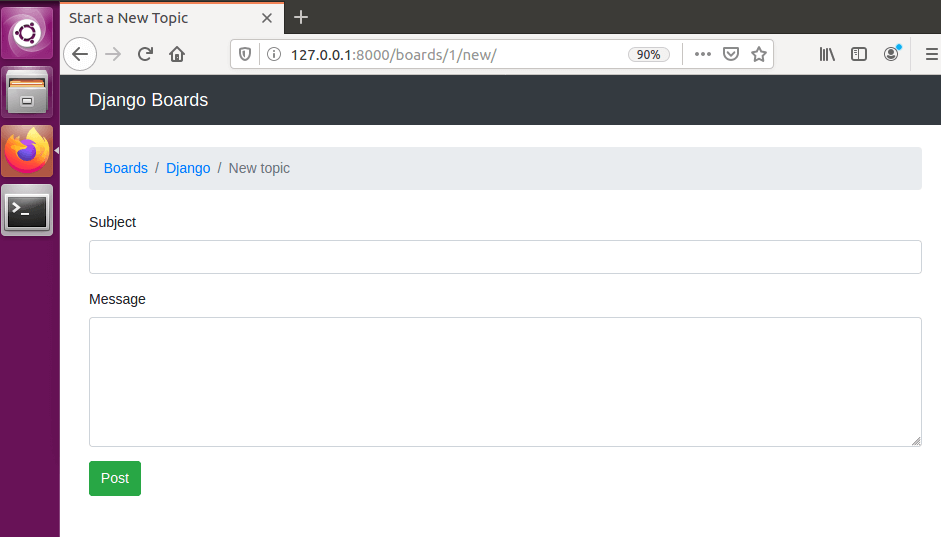This screenshot has height=537, width=941.
Task: Close the Start a New Topic tab
Action: [267, 18]
